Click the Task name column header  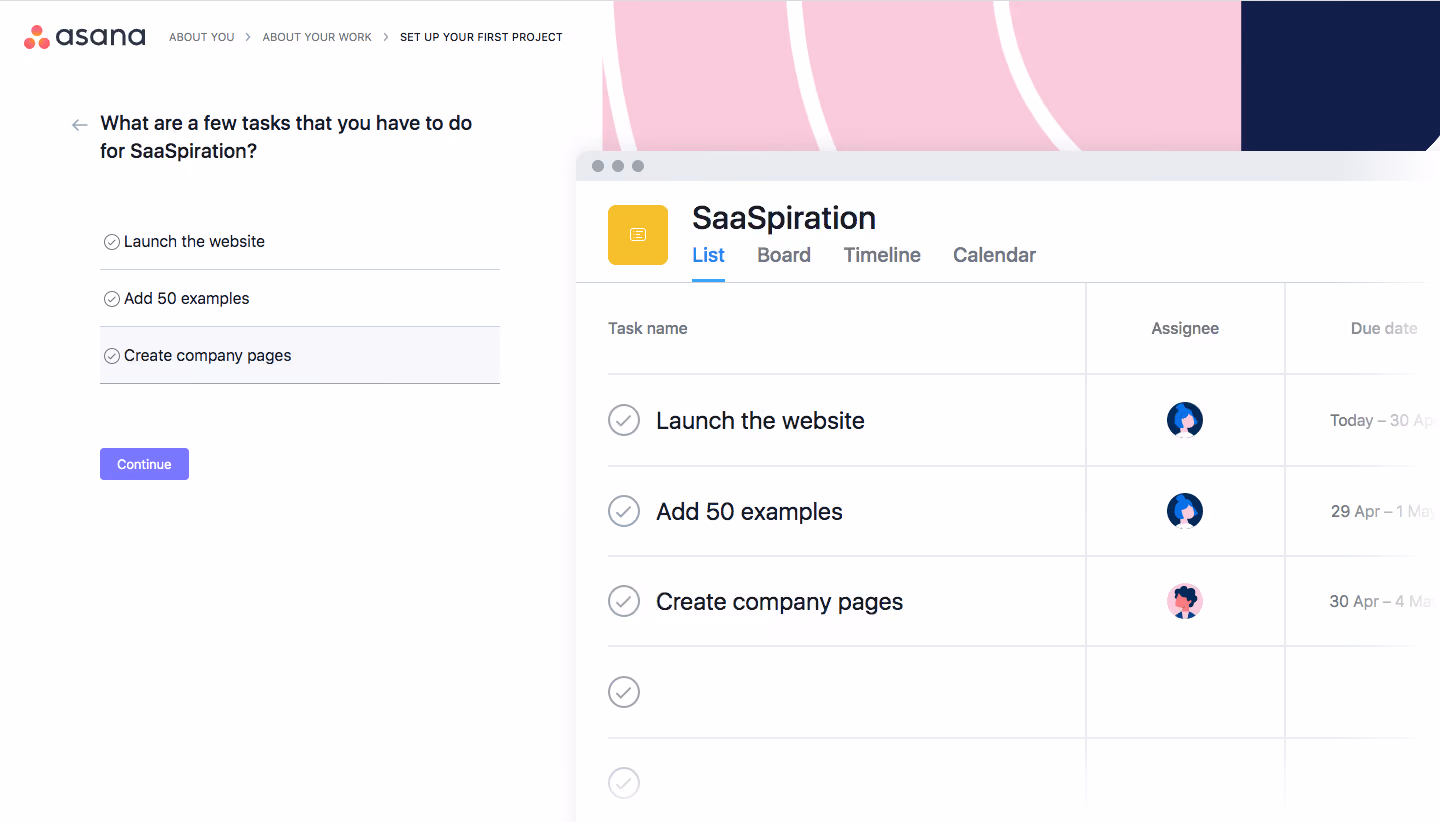coord(648,328)
